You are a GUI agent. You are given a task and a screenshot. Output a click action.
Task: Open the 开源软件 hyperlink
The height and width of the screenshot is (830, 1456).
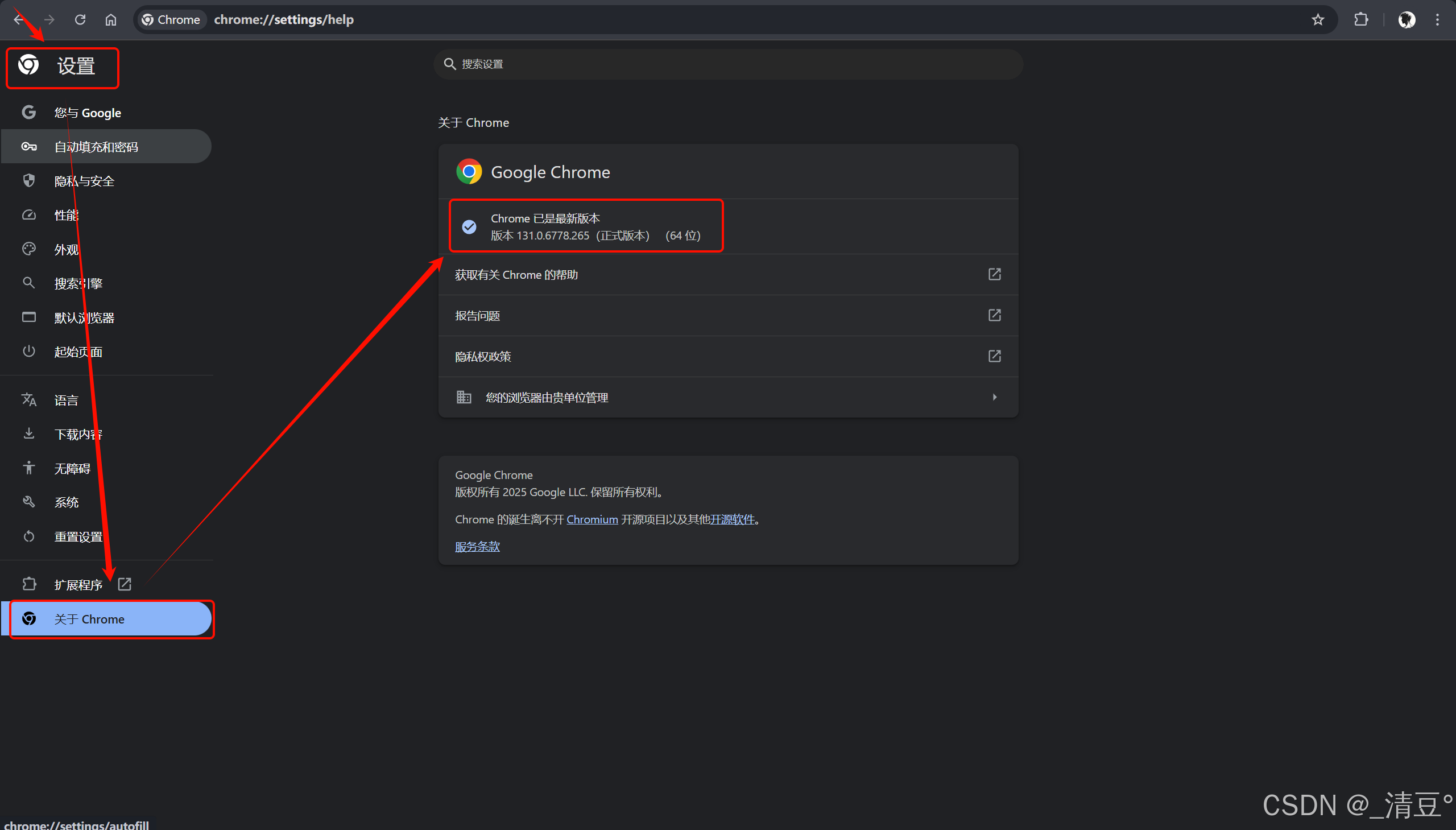[732, 519]
